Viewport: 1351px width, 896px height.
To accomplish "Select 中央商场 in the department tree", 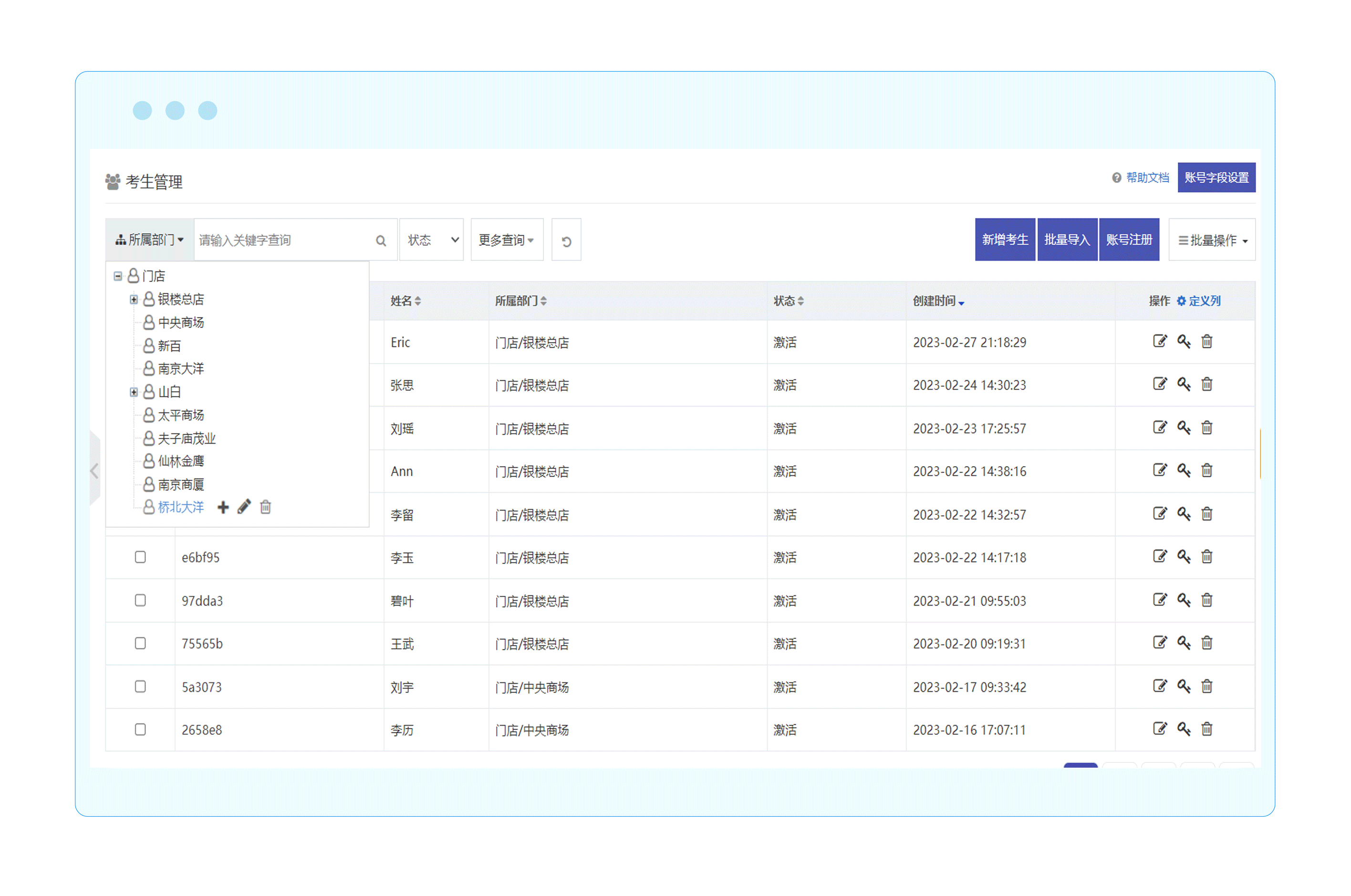I will [x=180, y=323].
